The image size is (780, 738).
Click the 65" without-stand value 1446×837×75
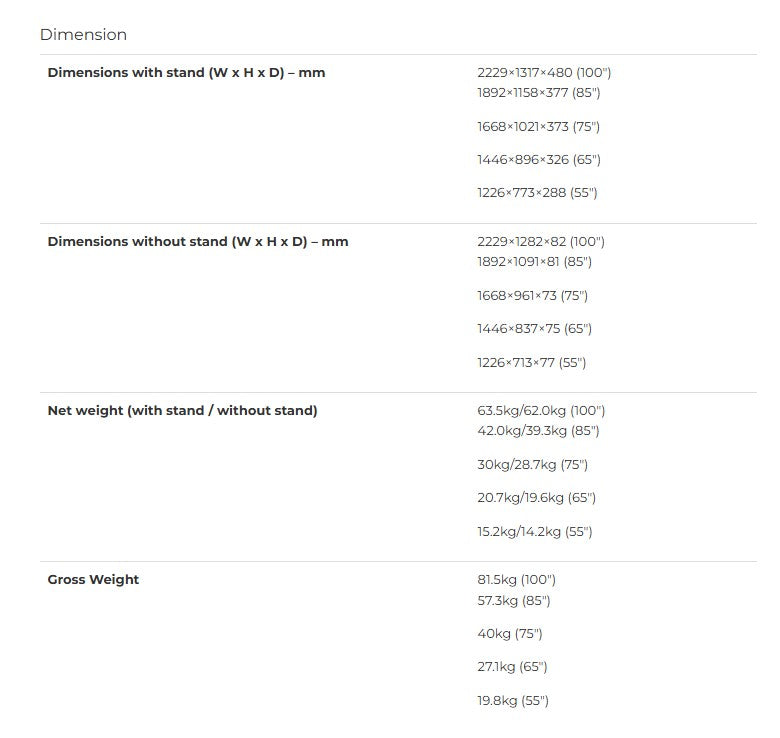pyautogui.click(x=534, y=329)
